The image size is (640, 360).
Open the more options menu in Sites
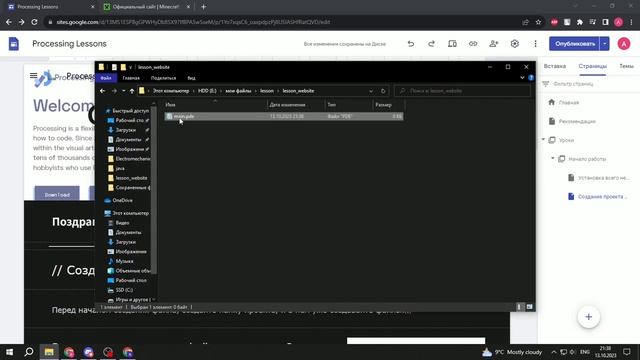click(536, 44)
